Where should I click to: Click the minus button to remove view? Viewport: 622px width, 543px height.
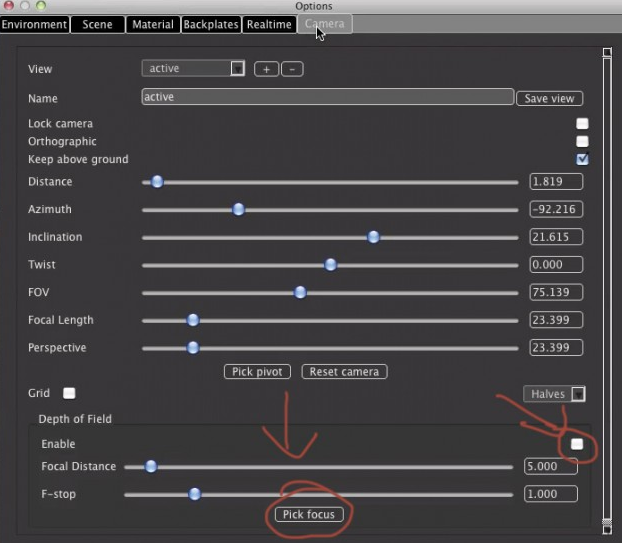pyautogui.click(x=291, y=69)
